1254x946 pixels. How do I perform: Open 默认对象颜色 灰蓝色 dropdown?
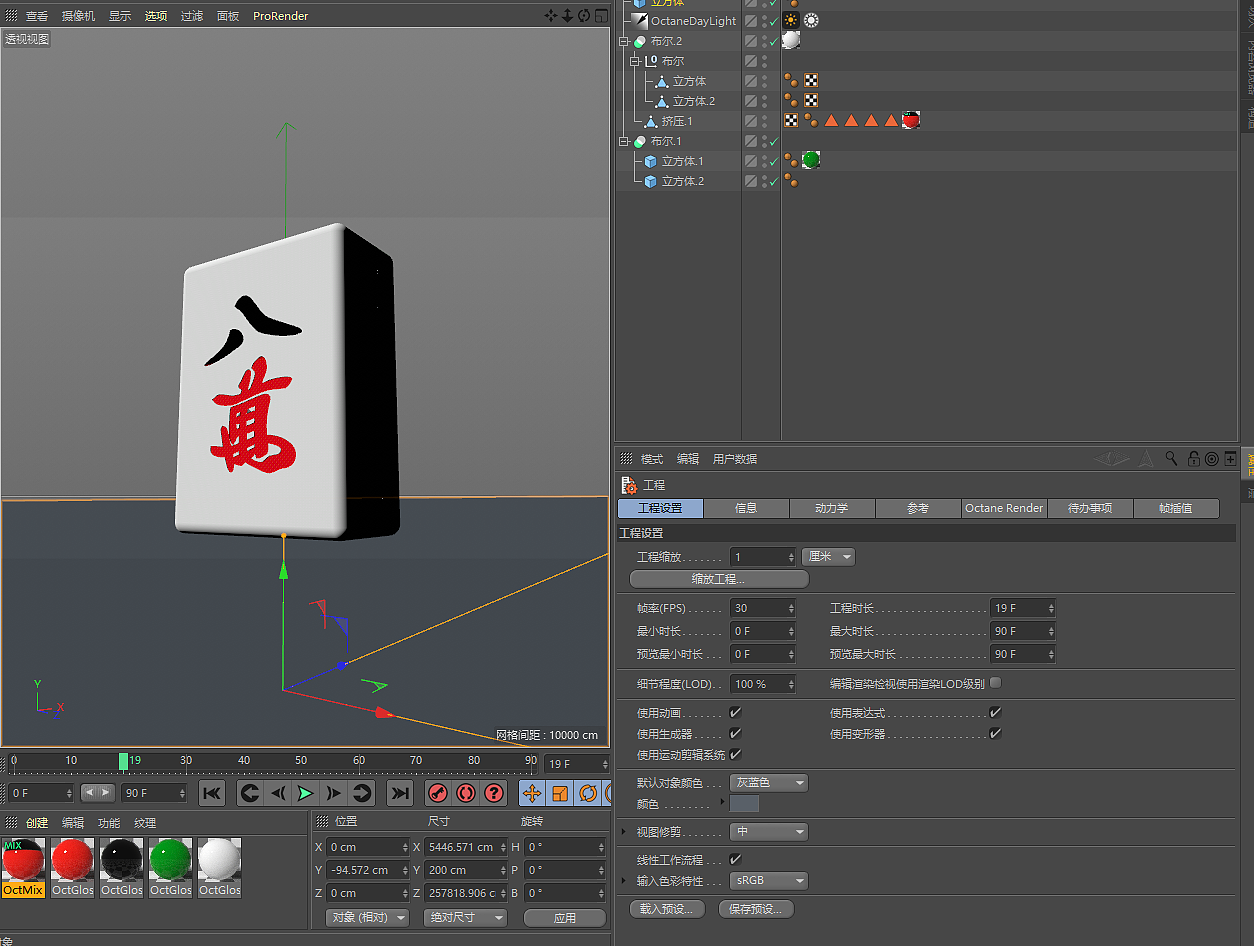(x=768, y=783)
